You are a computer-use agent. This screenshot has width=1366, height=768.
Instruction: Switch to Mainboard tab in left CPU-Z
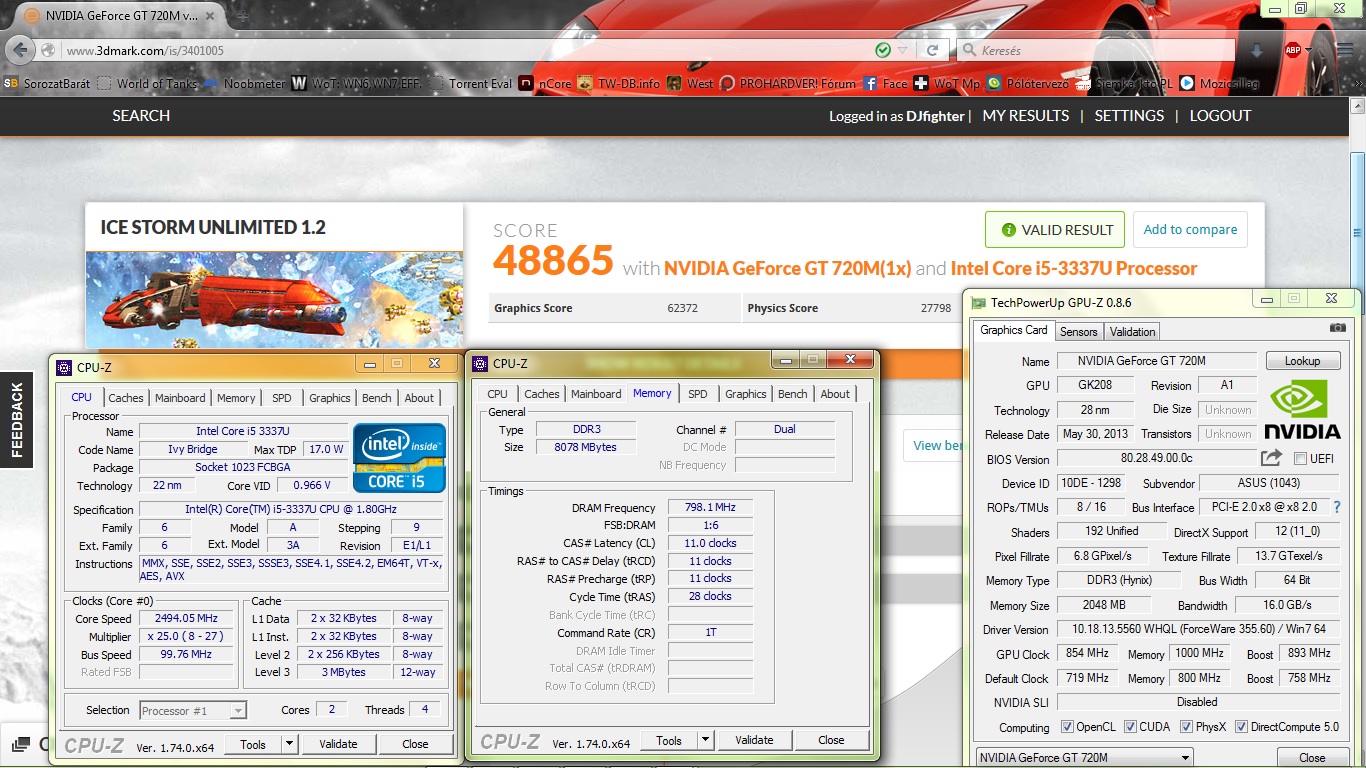click(180, 397)
